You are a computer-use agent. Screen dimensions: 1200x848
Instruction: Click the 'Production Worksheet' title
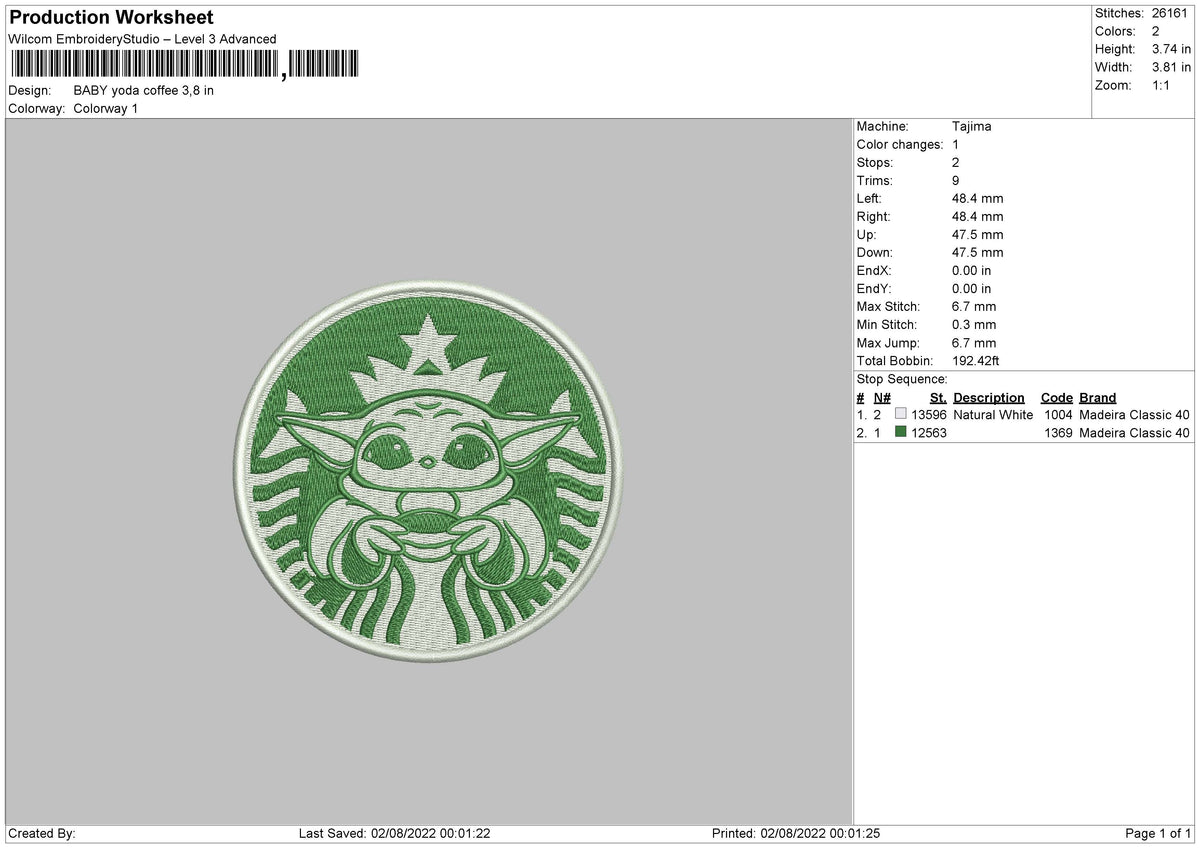111,18
